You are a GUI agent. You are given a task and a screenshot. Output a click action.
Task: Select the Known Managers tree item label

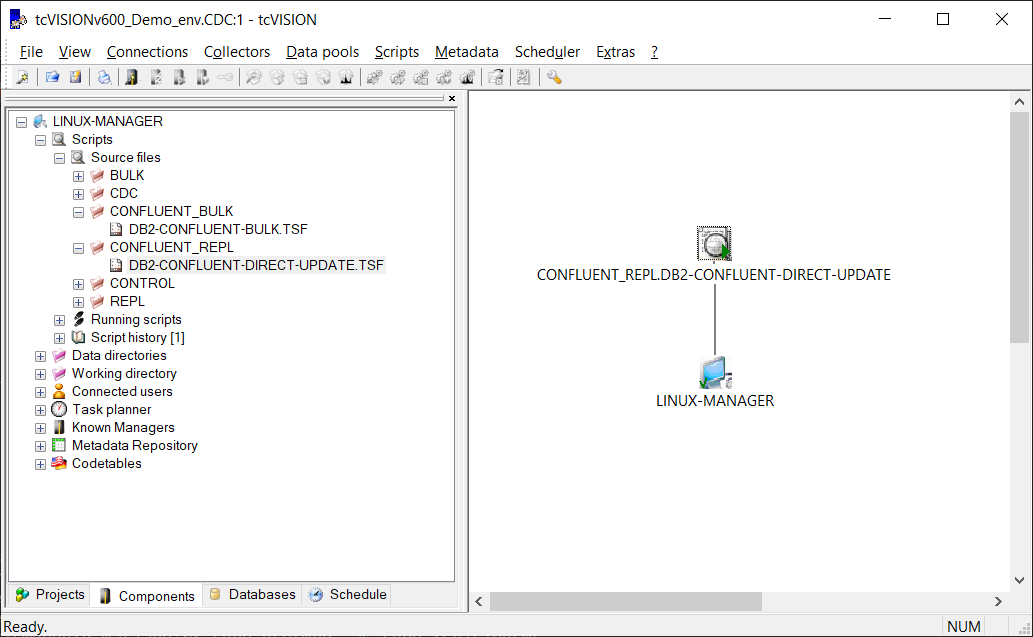point(123,428)
